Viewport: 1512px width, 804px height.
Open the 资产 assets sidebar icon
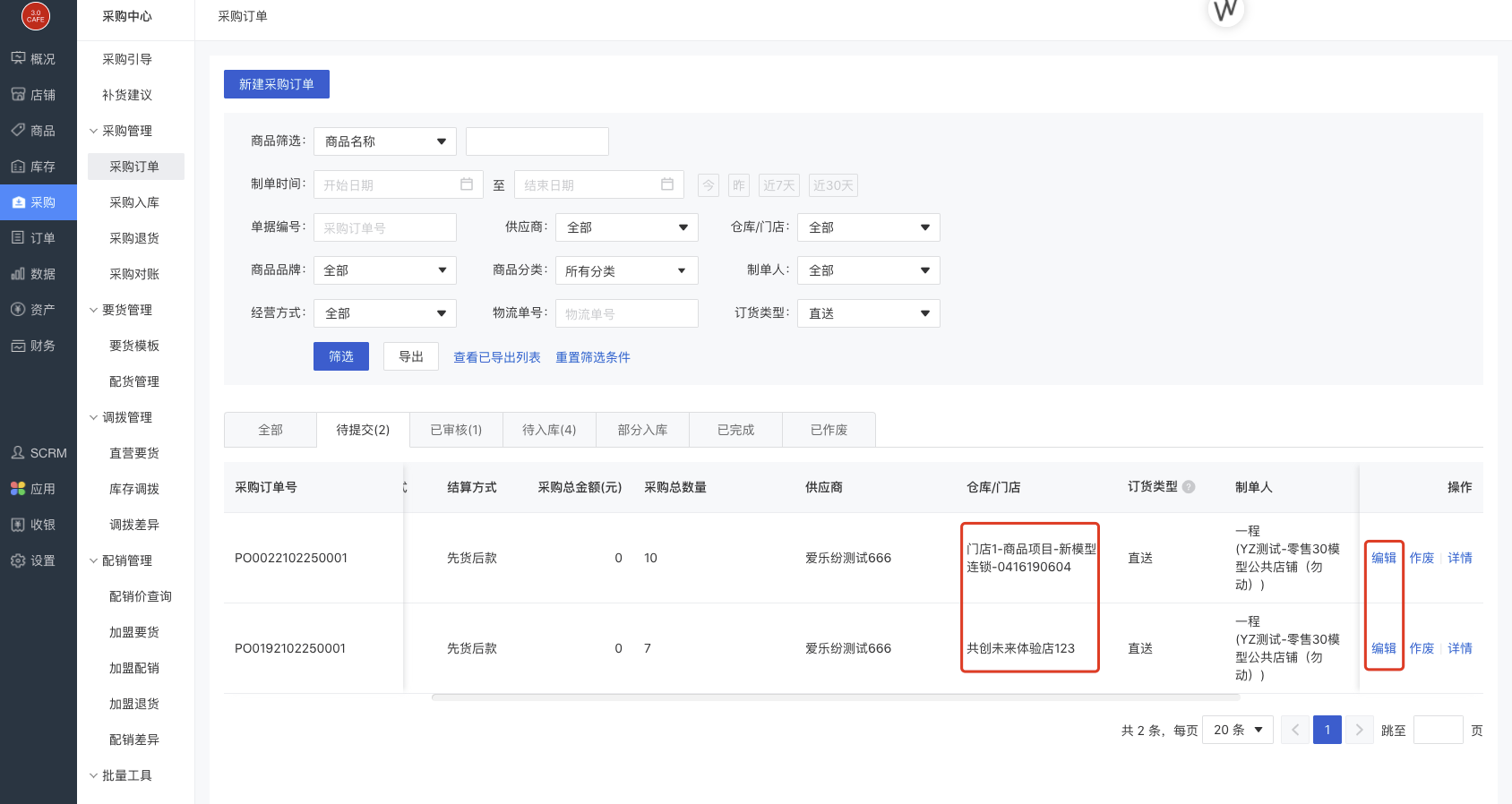click(x=18, y=309)
